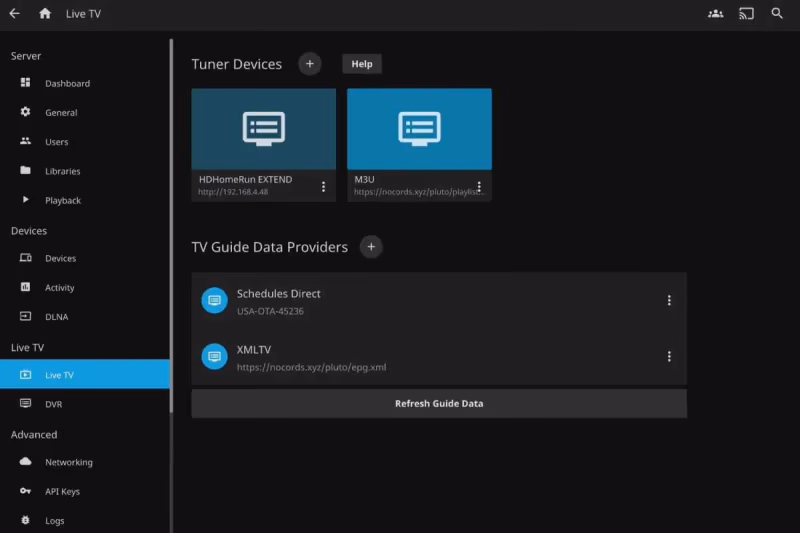
Task: Click the Help button
Action: point(362,64)
